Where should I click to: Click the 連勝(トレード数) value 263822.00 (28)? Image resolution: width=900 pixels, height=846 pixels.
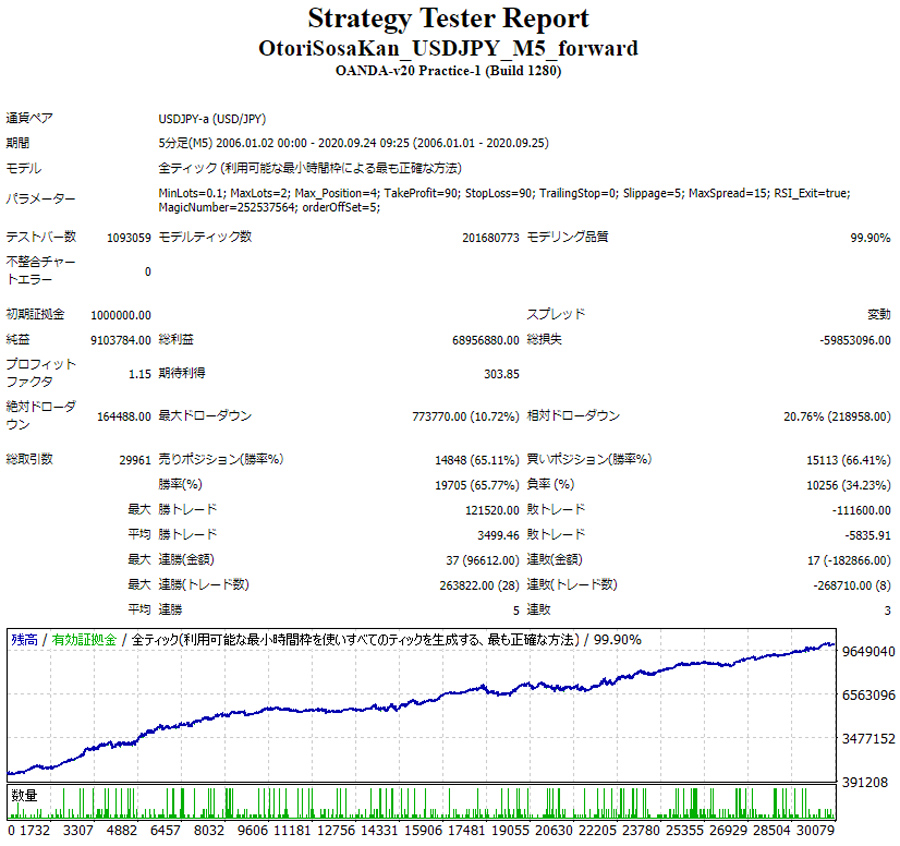[x=479, y=585]
